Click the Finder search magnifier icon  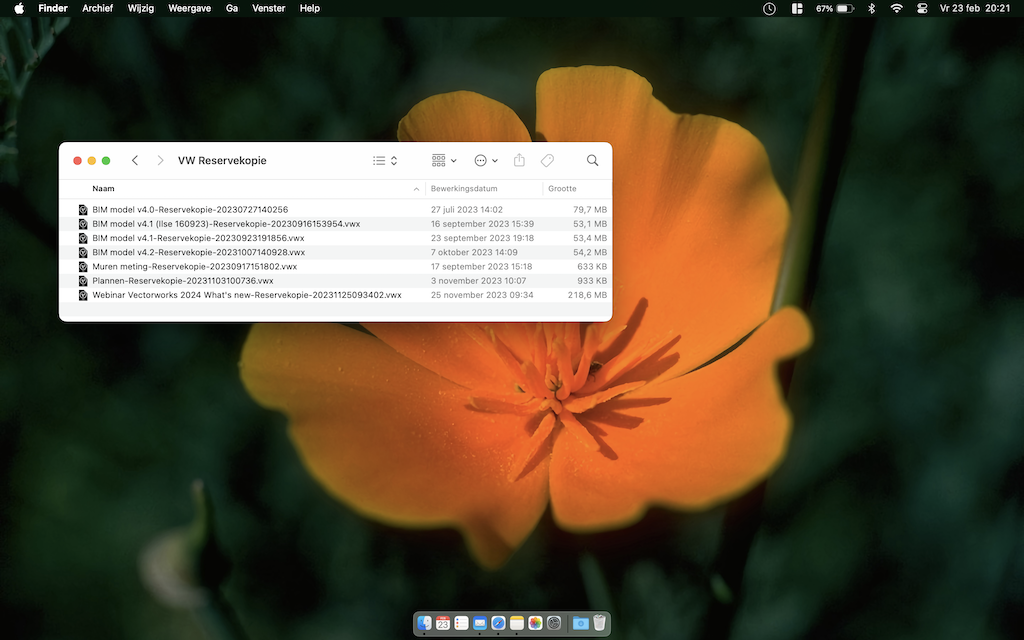coord(592,160)
